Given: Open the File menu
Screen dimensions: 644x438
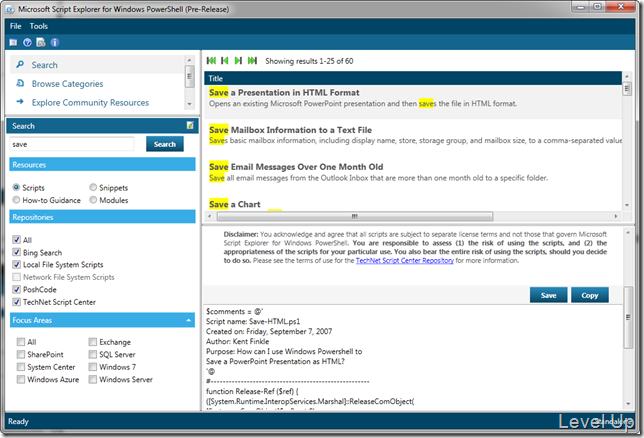Looking at the screenshot, I should click(16, 26).
